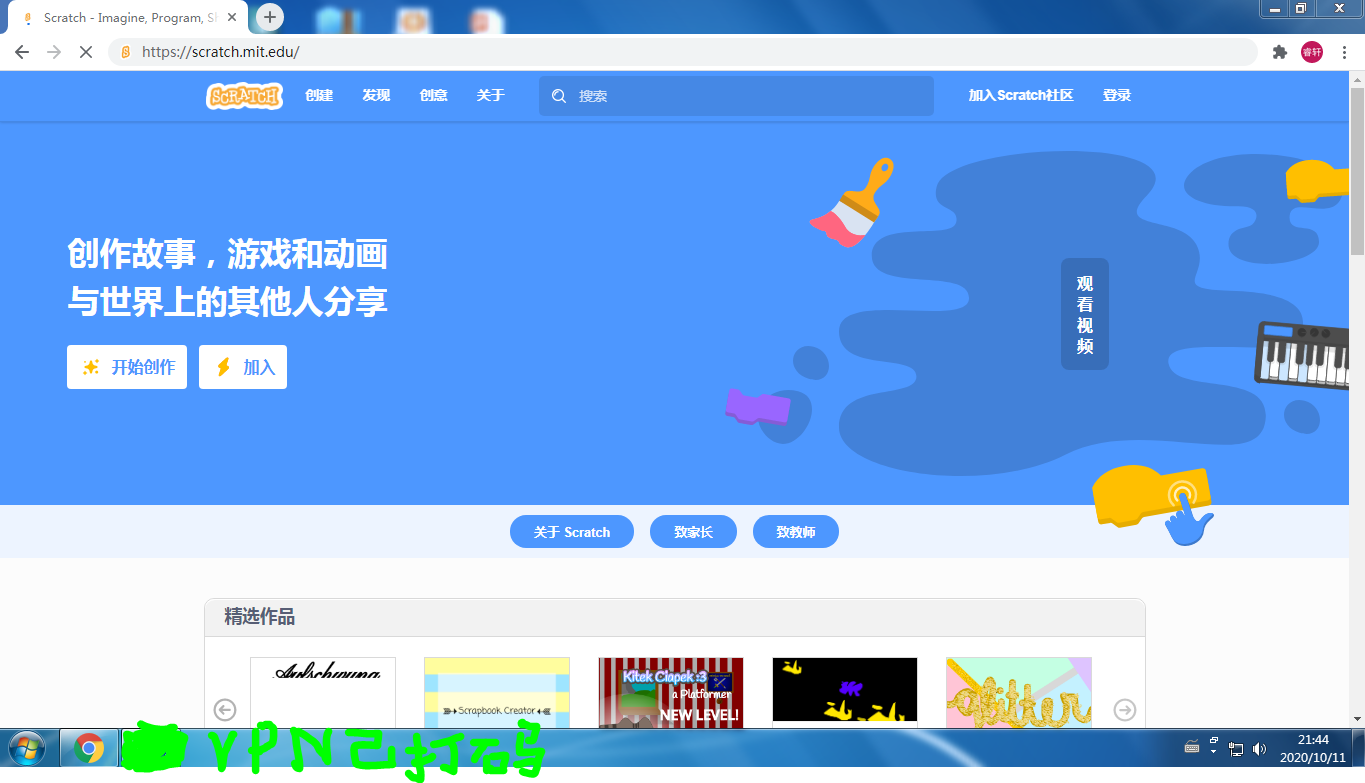Click the taskbar clock showing 21:44
The image size is (1365, 783).
(x=1313, y=748)
